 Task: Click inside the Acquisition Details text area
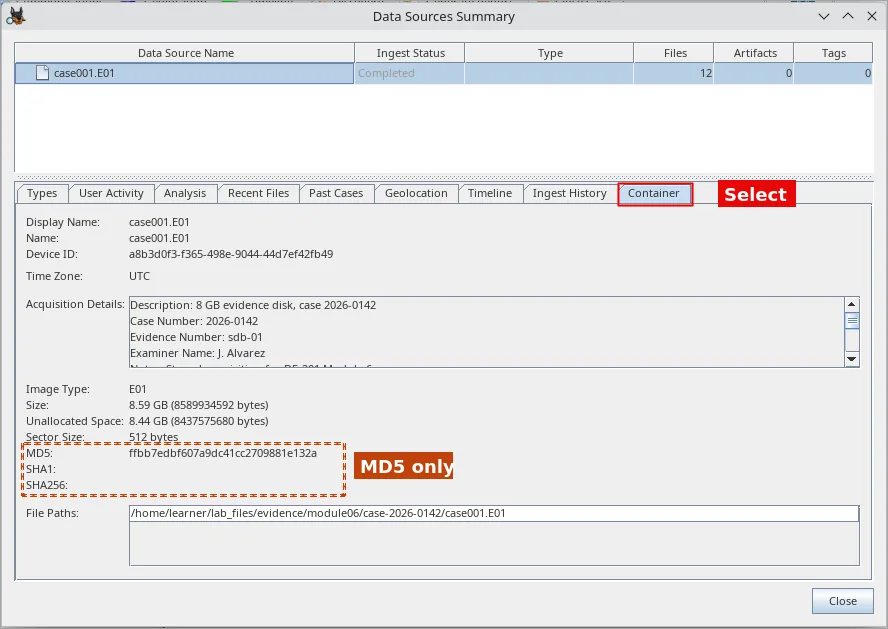pos(486,332)
